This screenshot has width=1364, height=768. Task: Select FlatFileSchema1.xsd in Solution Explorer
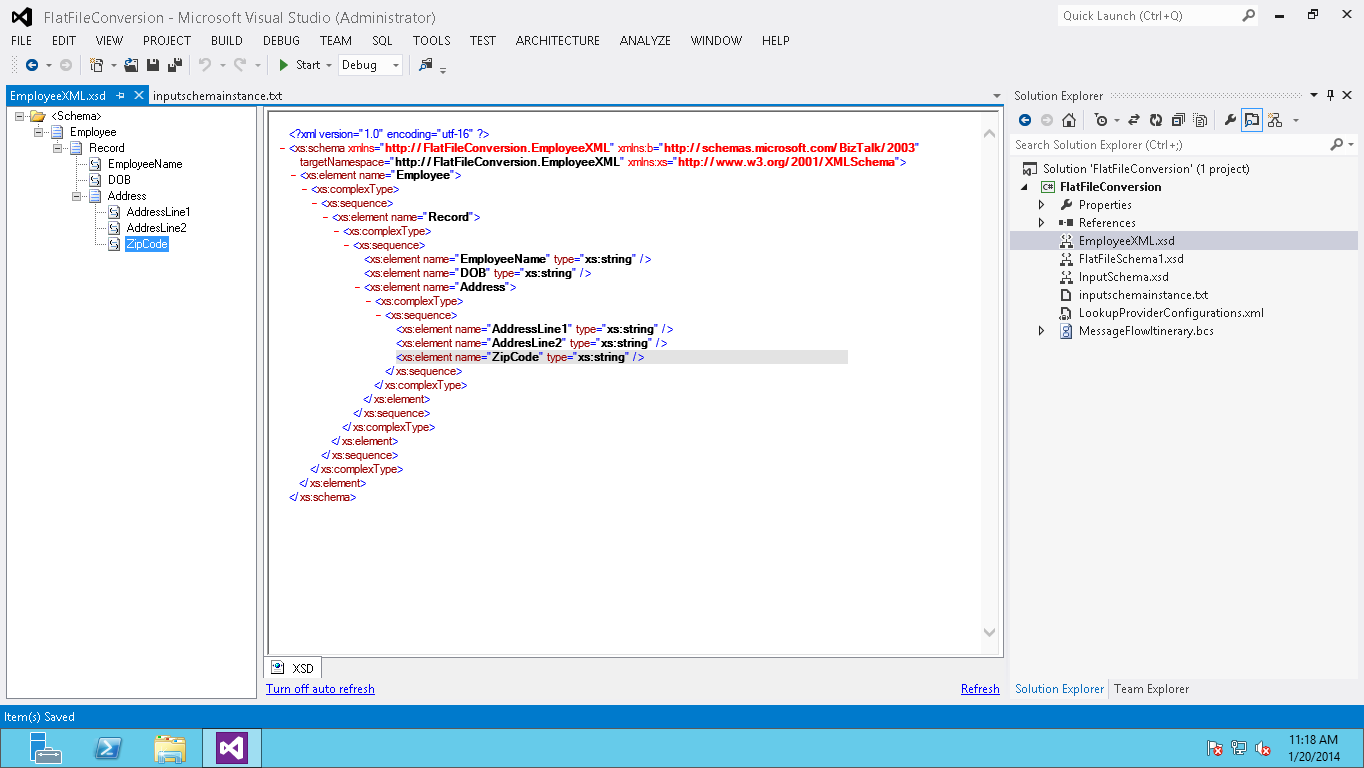pyautogui.click(x=1131, y=259)
